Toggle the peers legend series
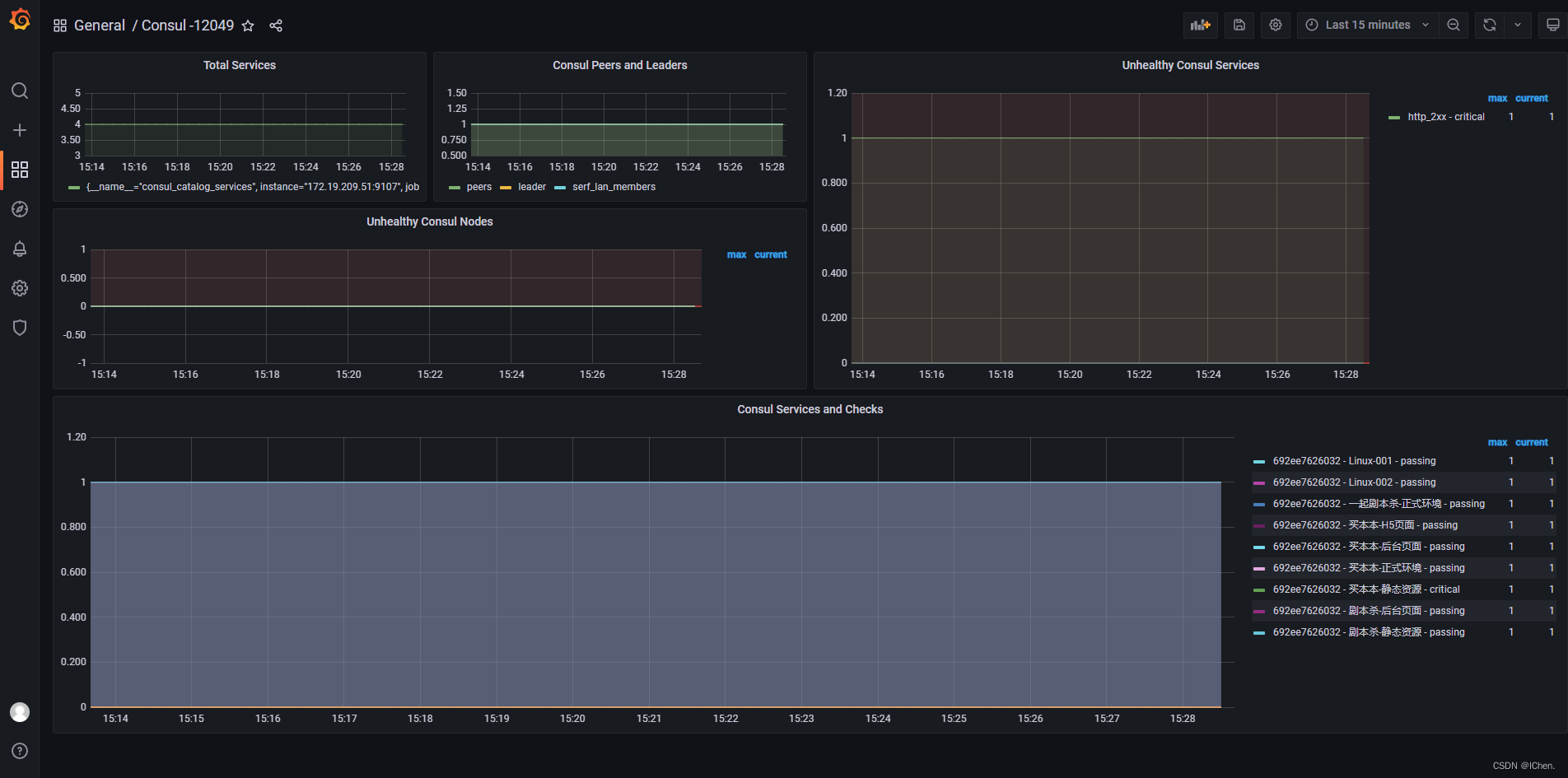 (479, 187)
